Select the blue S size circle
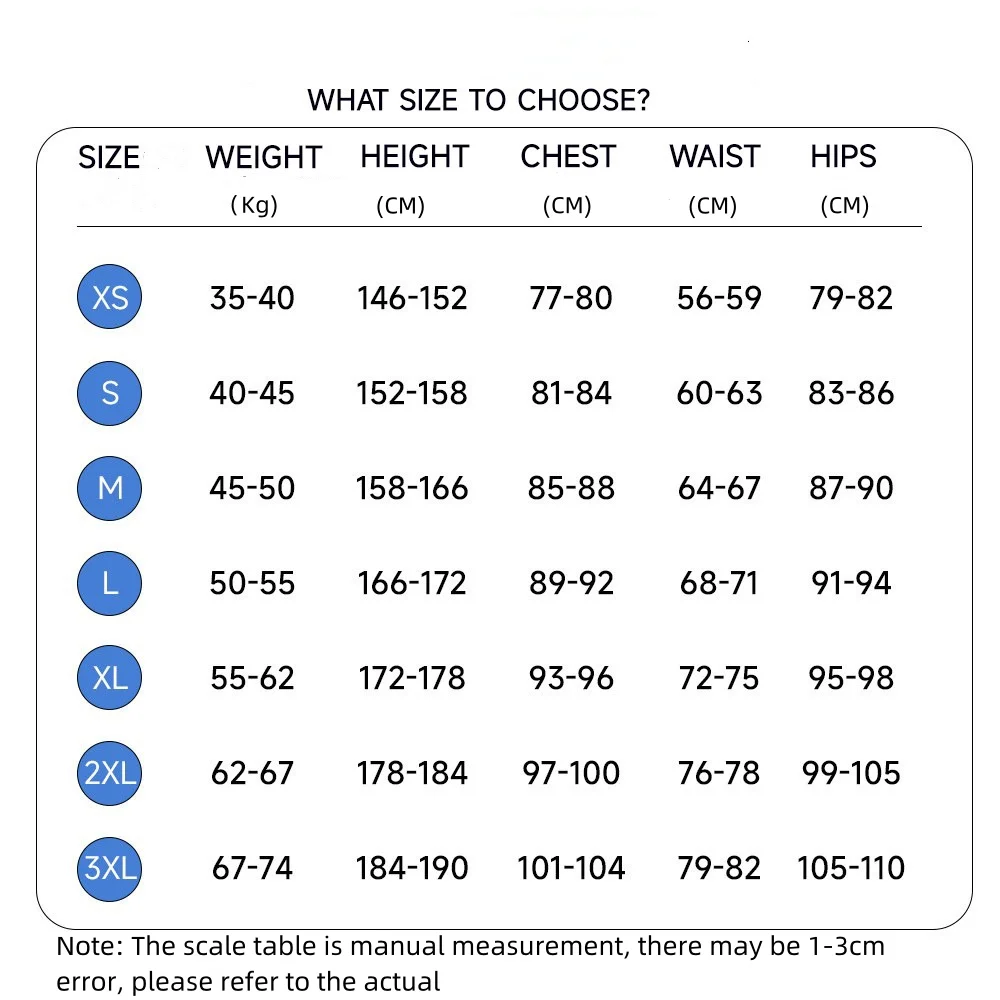 click(110, 393)
